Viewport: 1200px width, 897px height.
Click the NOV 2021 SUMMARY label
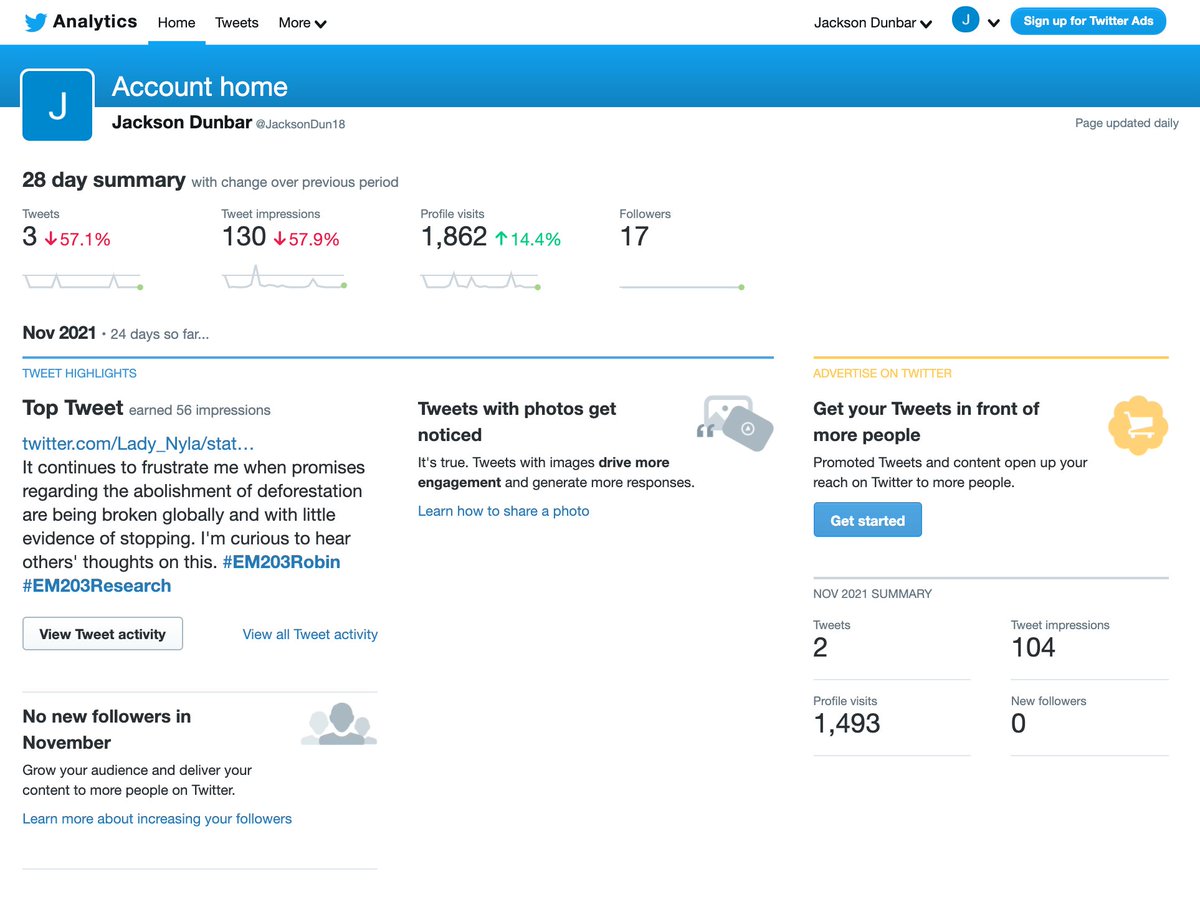pos(872,594)
